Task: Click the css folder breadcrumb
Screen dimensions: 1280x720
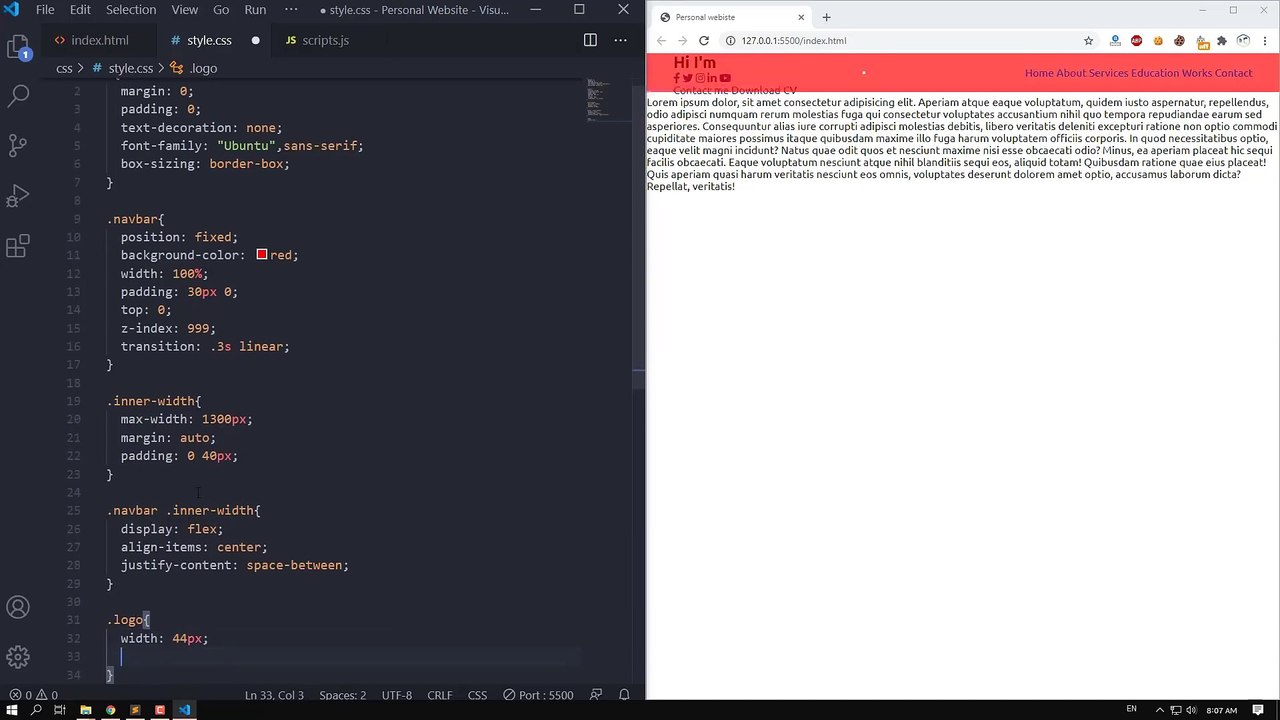Action: [64, 68]
